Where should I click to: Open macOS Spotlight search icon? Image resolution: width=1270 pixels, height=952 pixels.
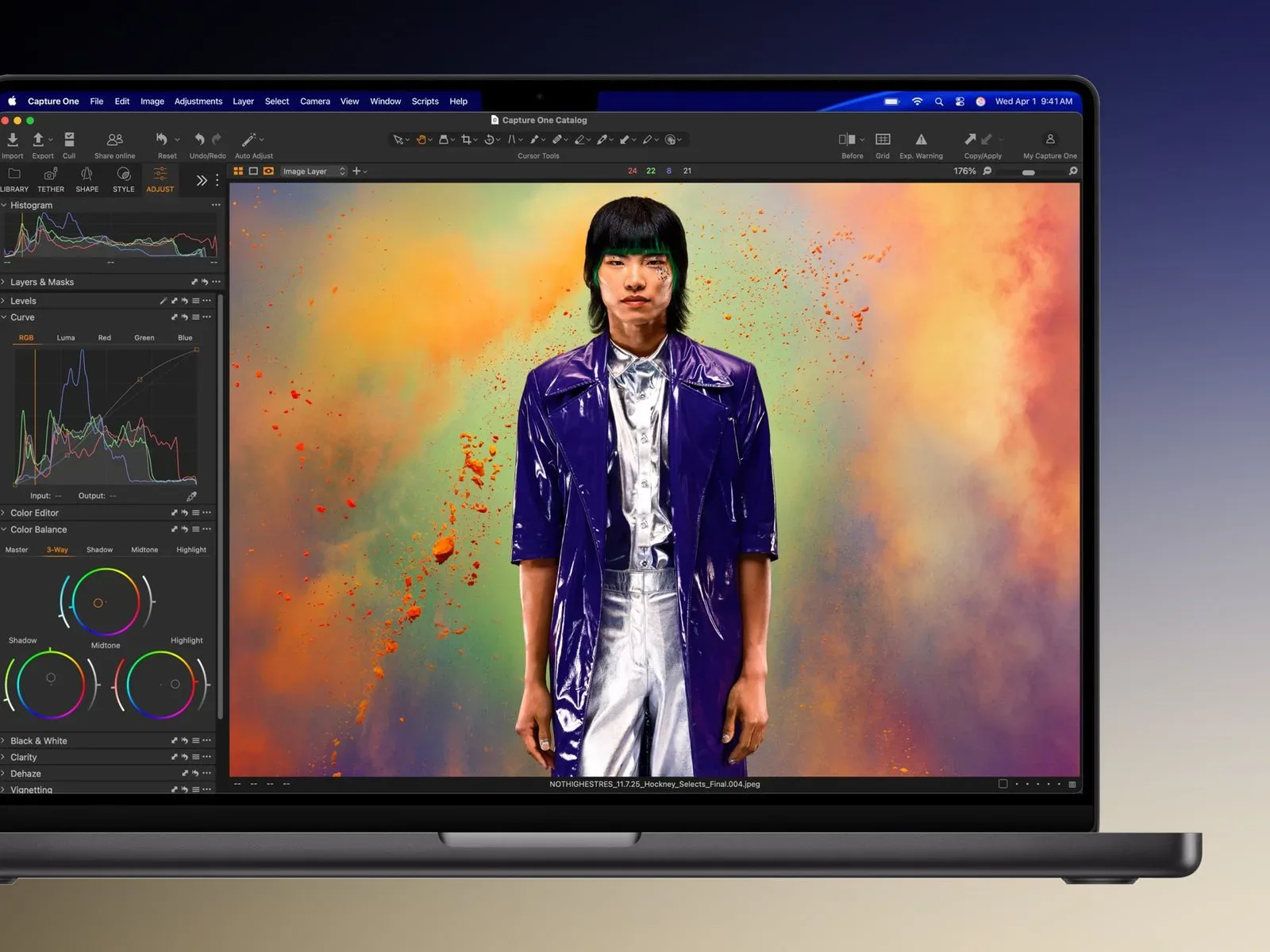click(x=939, y=102)
